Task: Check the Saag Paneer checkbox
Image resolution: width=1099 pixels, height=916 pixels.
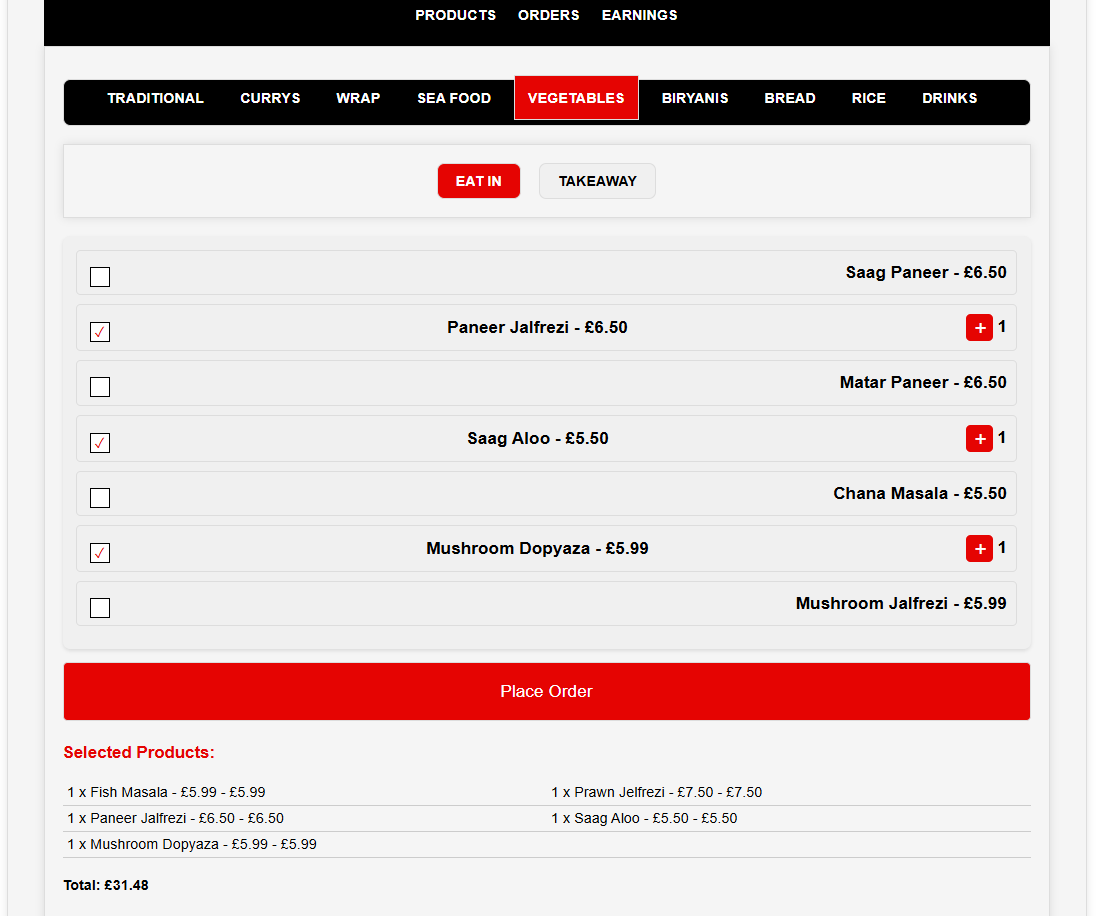Action: [x=99, y=277]
